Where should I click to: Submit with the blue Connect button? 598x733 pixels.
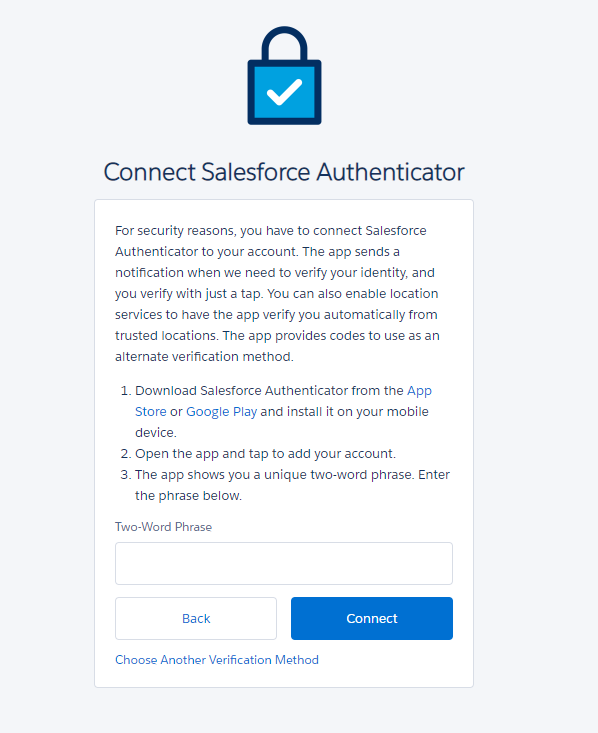372,618
